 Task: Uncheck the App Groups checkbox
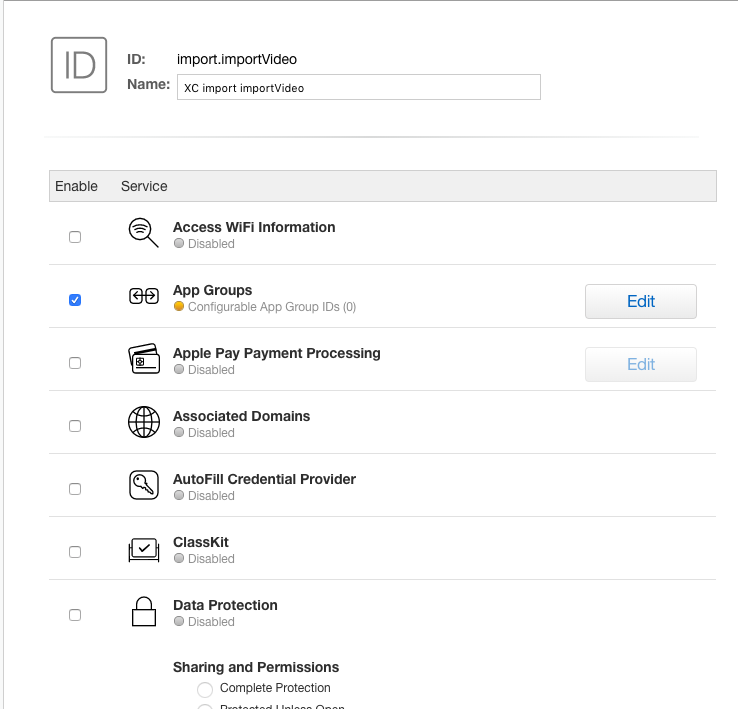(75, 300)
